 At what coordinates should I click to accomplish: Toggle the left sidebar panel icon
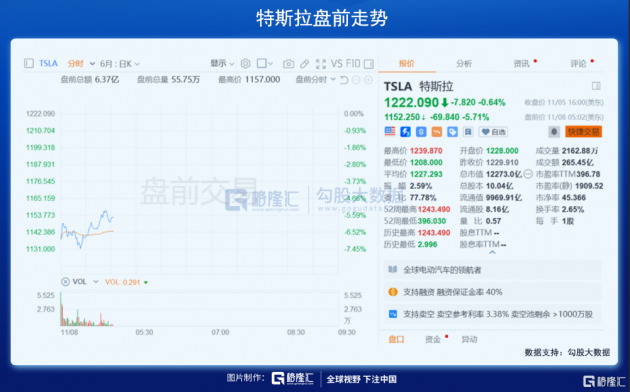pos(29,63)
